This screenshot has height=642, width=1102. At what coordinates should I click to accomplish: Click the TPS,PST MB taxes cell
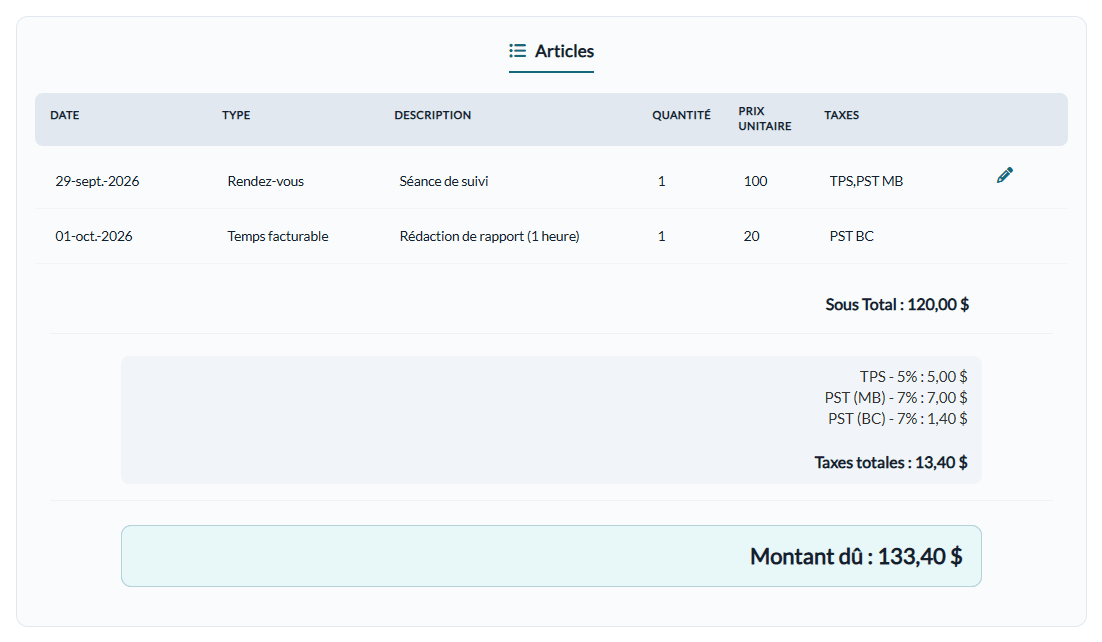point(866,181)
